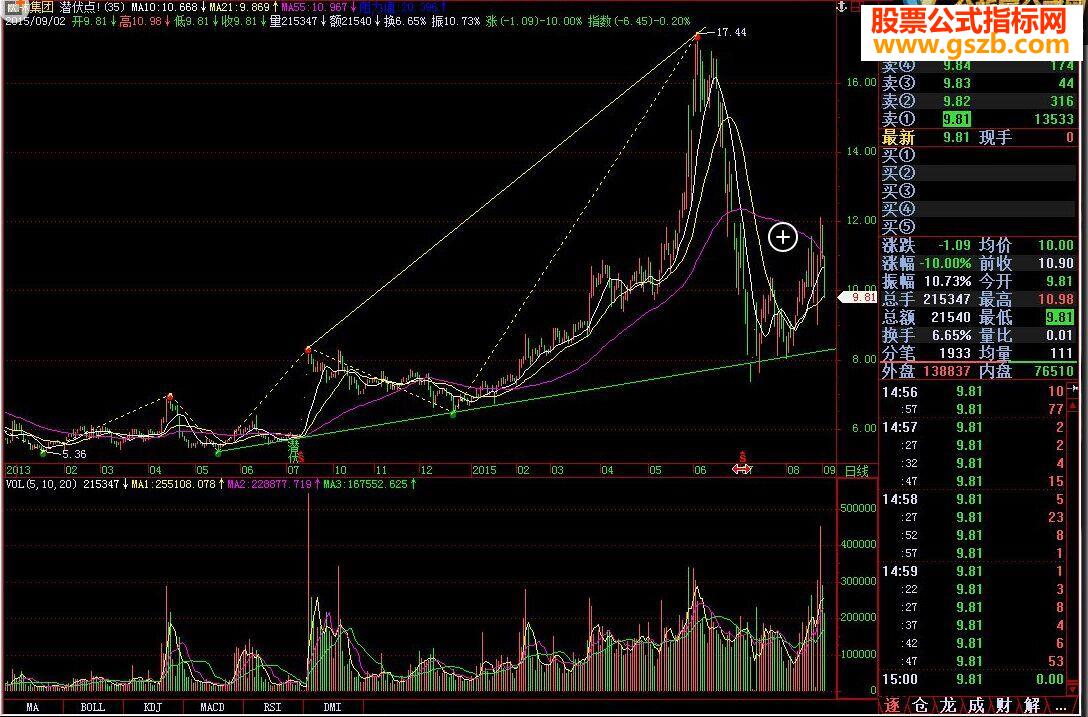Click the MA10:10.668 value

coord(163,8)
